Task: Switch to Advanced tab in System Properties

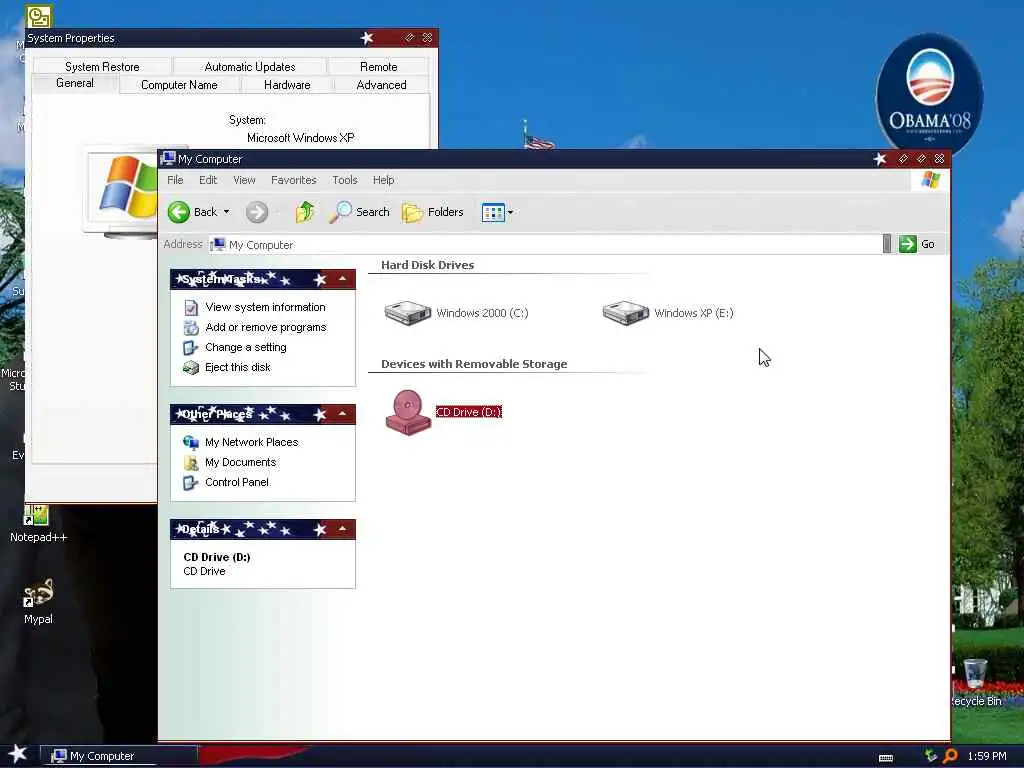Action: point(381,85)
